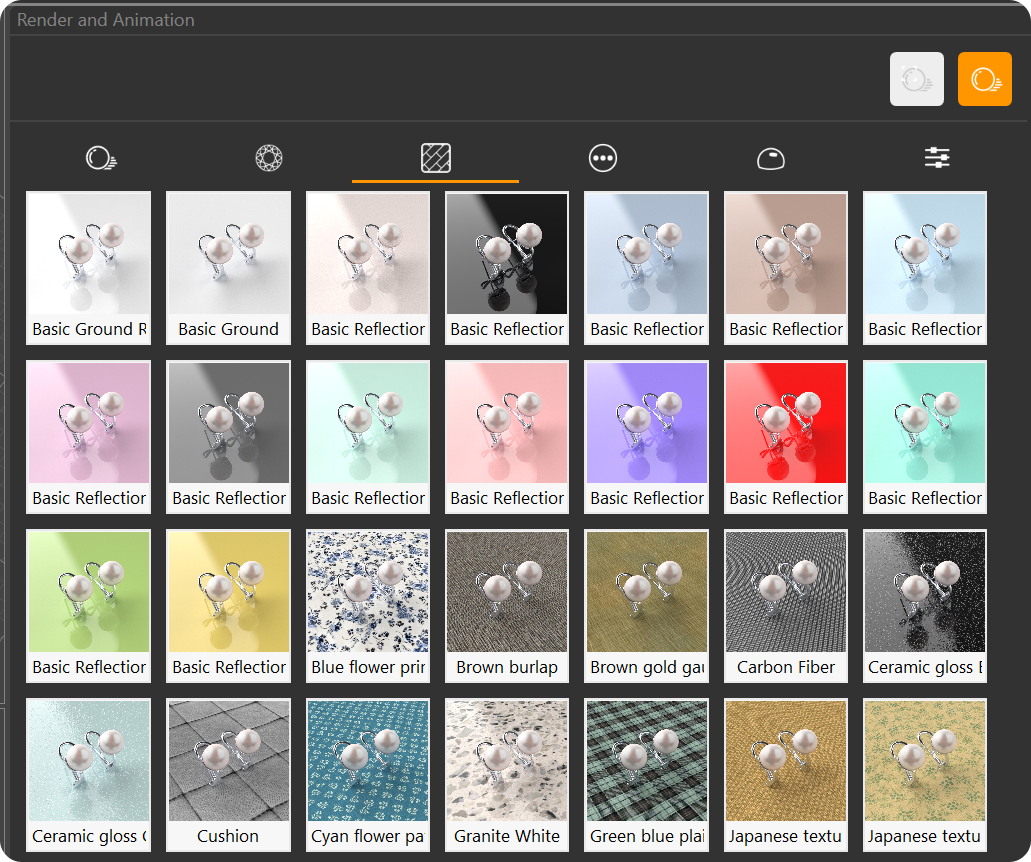Open the three-dots options tab icon
The image size is (1031, 862).
(x=603, y=158)
